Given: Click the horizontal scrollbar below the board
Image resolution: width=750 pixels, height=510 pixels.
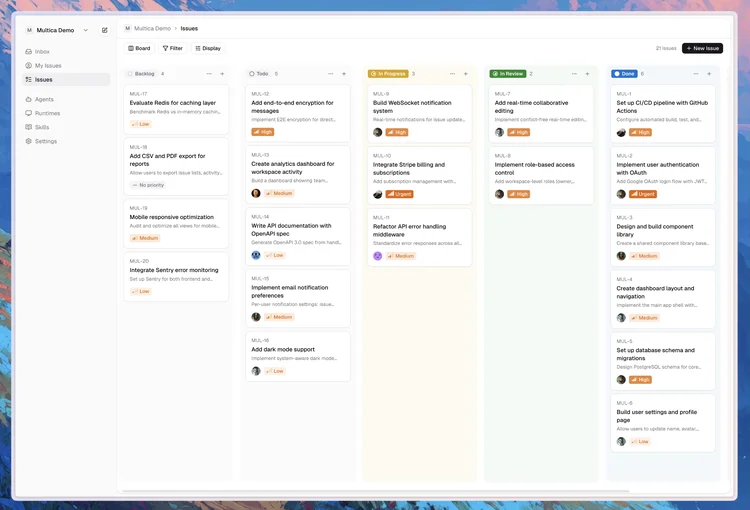Looking at the screenshot, I should (x=375, y=491).
